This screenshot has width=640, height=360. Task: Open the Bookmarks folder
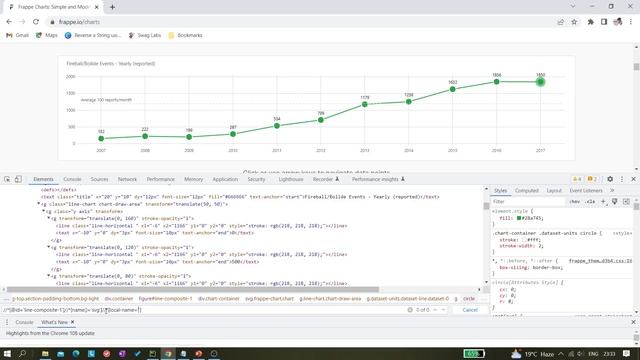(185, 35)
